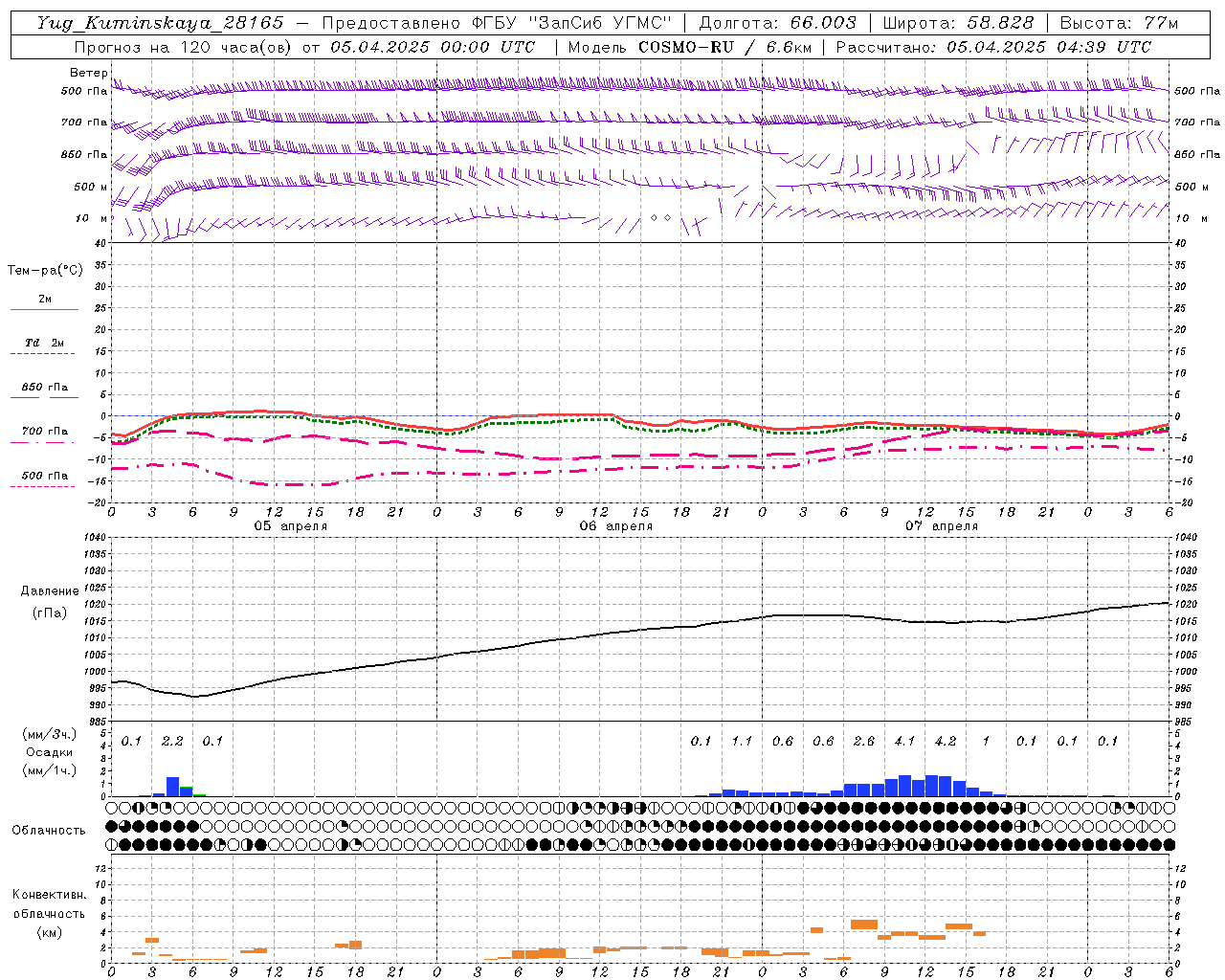This screenshot has height=980, width=1225.
Task: Click the 'Облачность' cloud cover panel label
Action: click(x=49, y=830)
